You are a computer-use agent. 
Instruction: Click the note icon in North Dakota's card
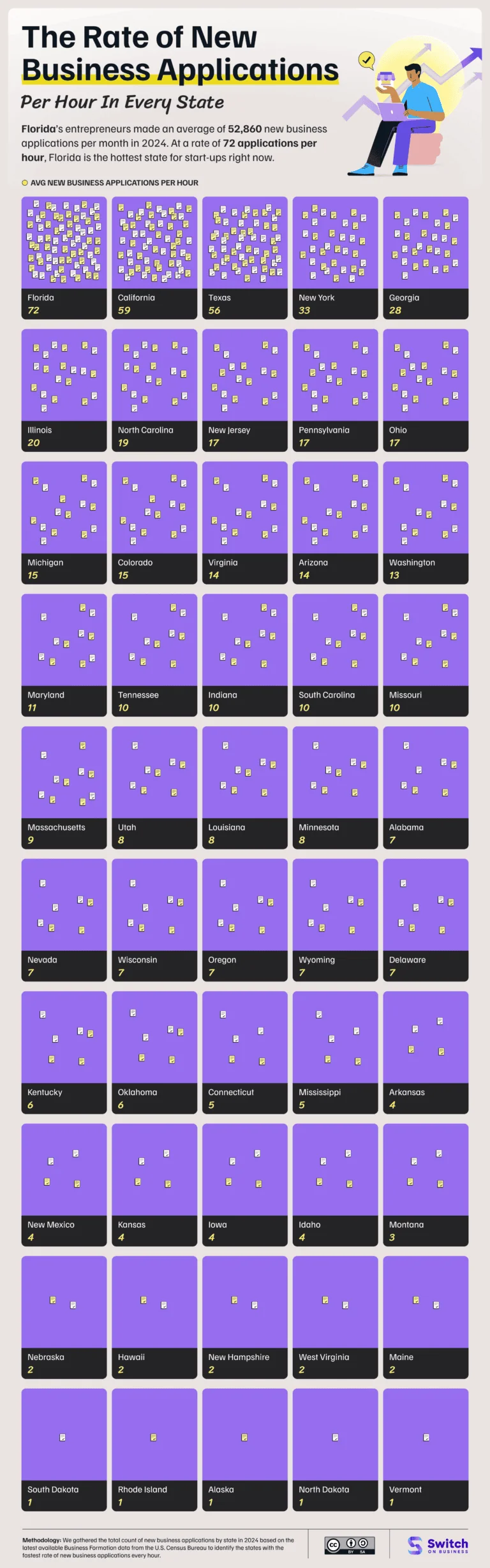[x=336, y=1437]
